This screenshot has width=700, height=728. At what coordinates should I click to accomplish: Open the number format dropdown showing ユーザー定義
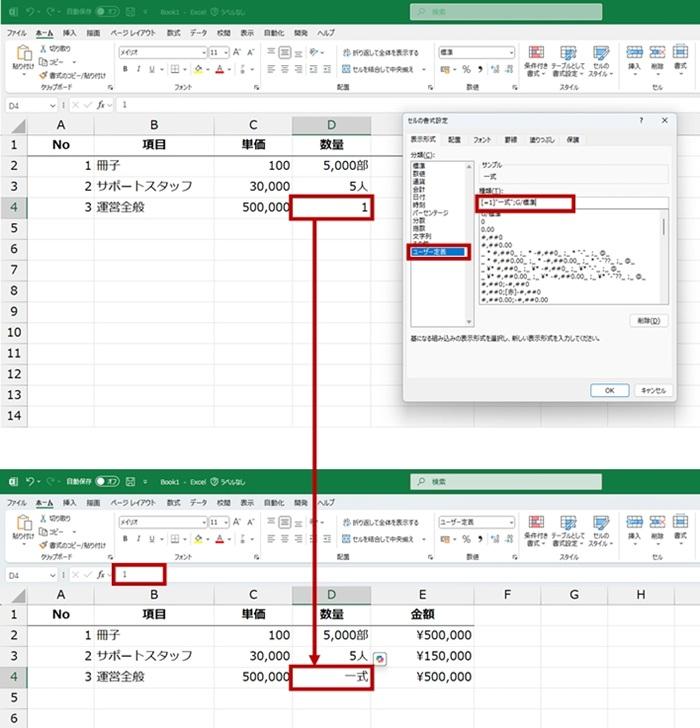(x=476, y=521)
